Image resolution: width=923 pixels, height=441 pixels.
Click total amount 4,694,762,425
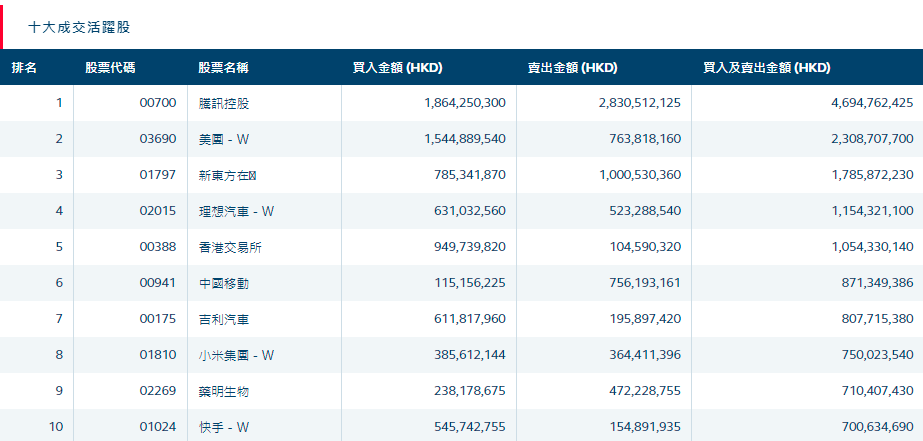[872, 103]
